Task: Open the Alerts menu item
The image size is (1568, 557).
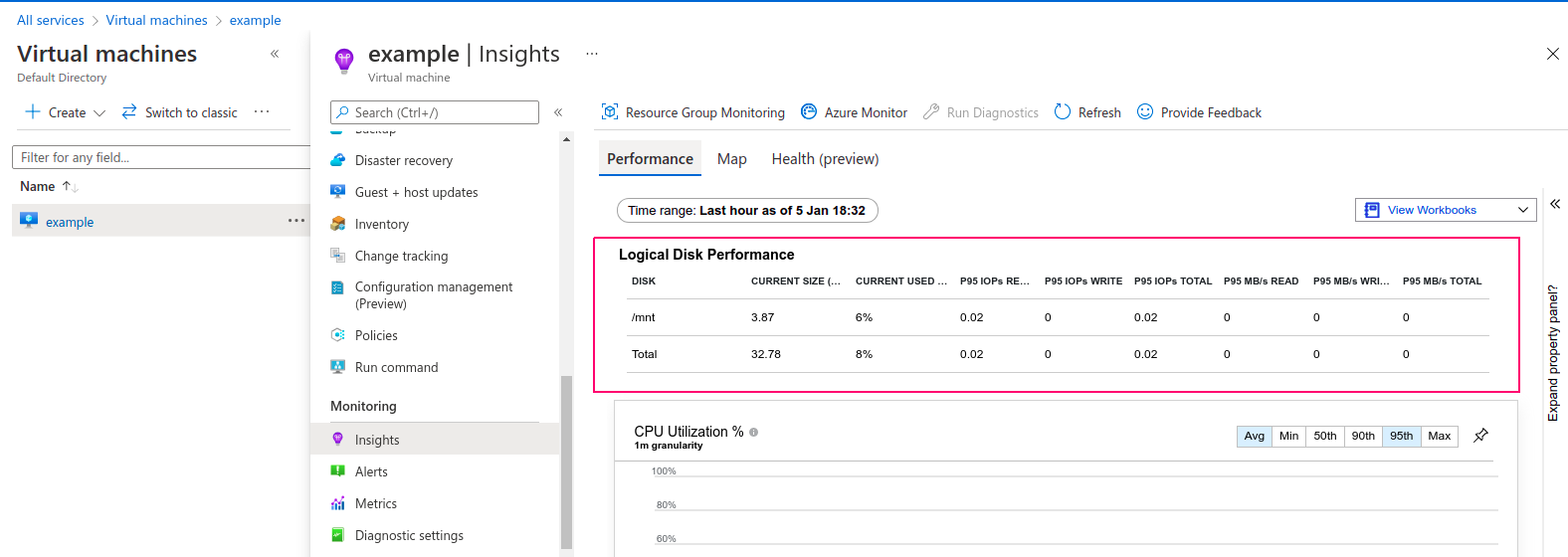Action: (371, 471)
